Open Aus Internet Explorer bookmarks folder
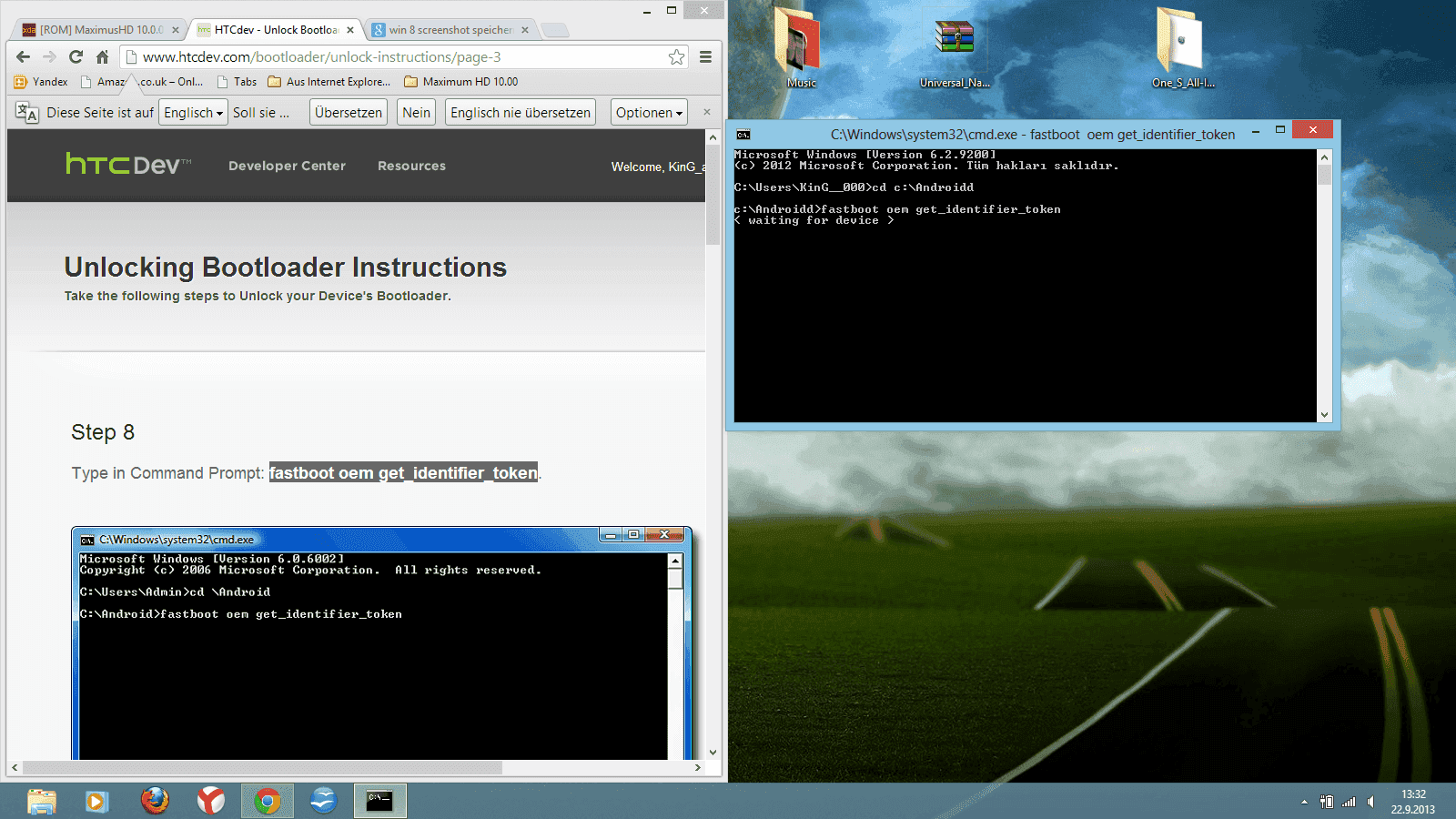Screen dimensions: 1456x819 click(x=329, y=82)
